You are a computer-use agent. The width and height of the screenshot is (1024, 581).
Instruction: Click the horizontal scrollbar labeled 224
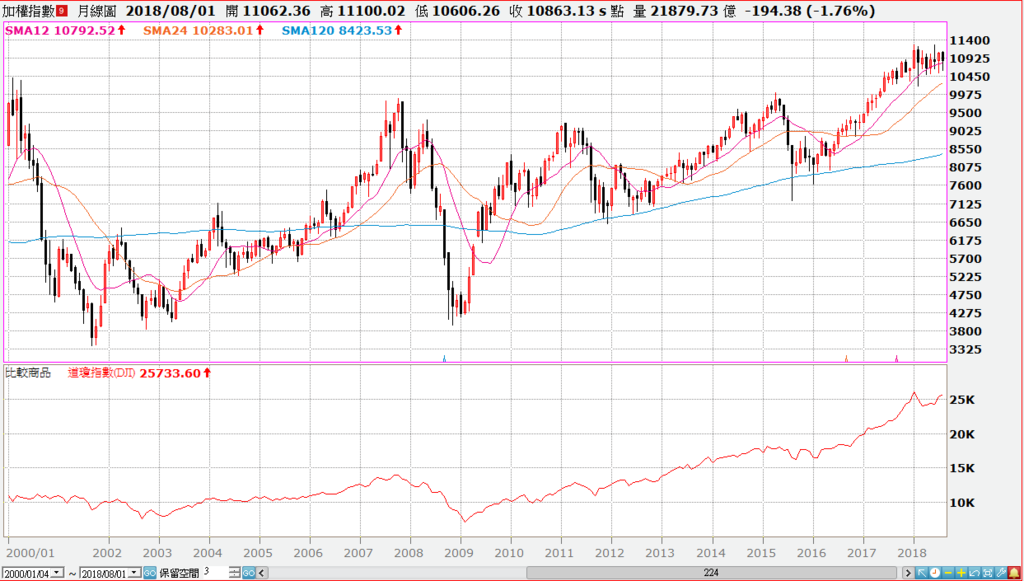[x=712, y=573]
